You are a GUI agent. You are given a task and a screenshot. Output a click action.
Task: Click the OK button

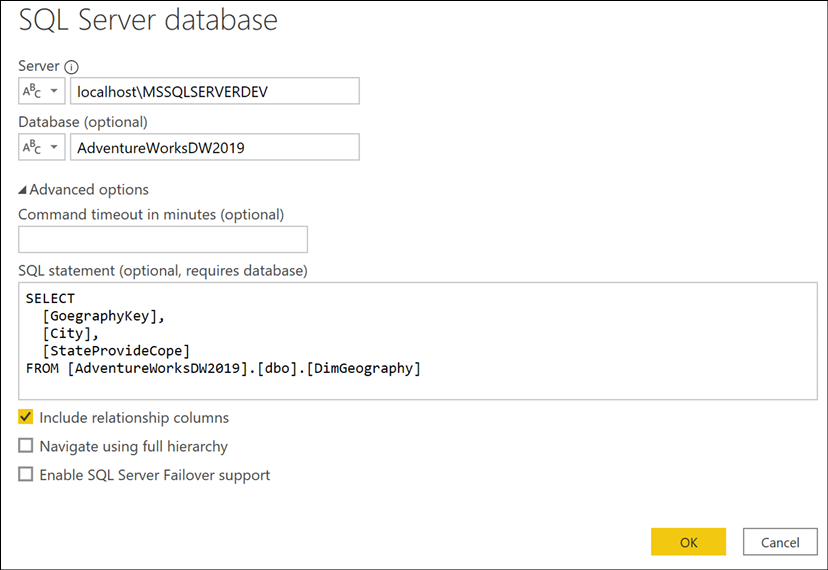(x=688, y=541)
